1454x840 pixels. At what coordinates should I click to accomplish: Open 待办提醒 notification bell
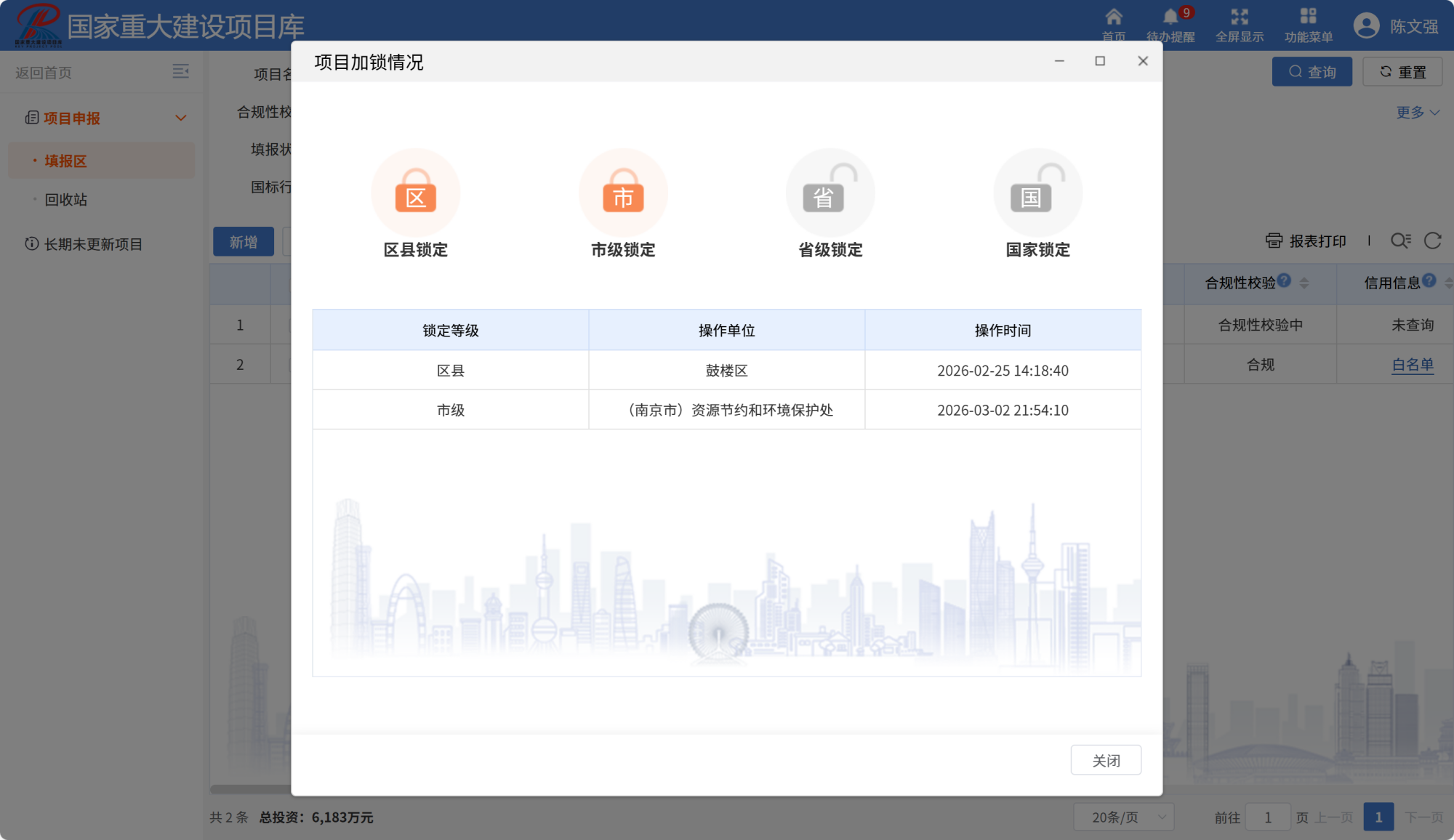(1170, 17)
